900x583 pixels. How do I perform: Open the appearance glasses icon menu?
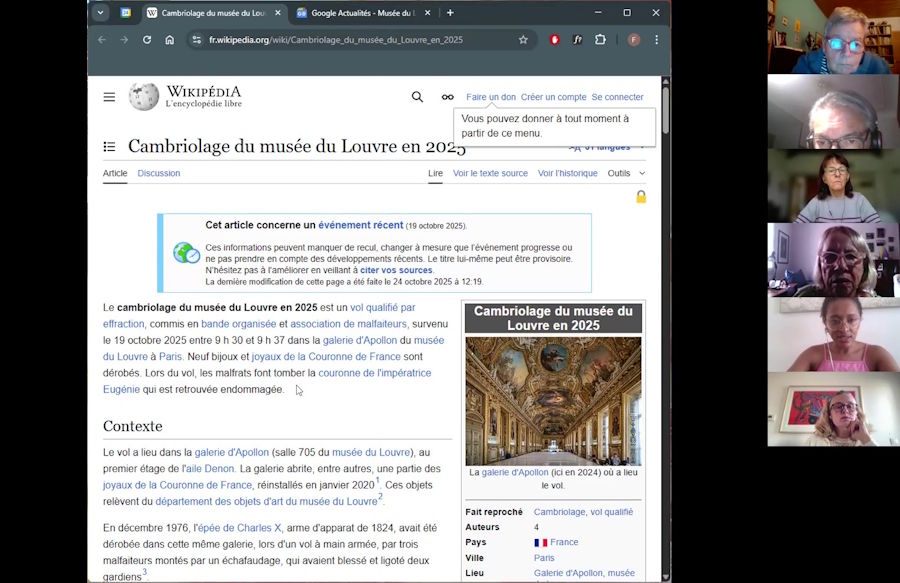click(x=447, y=97)
